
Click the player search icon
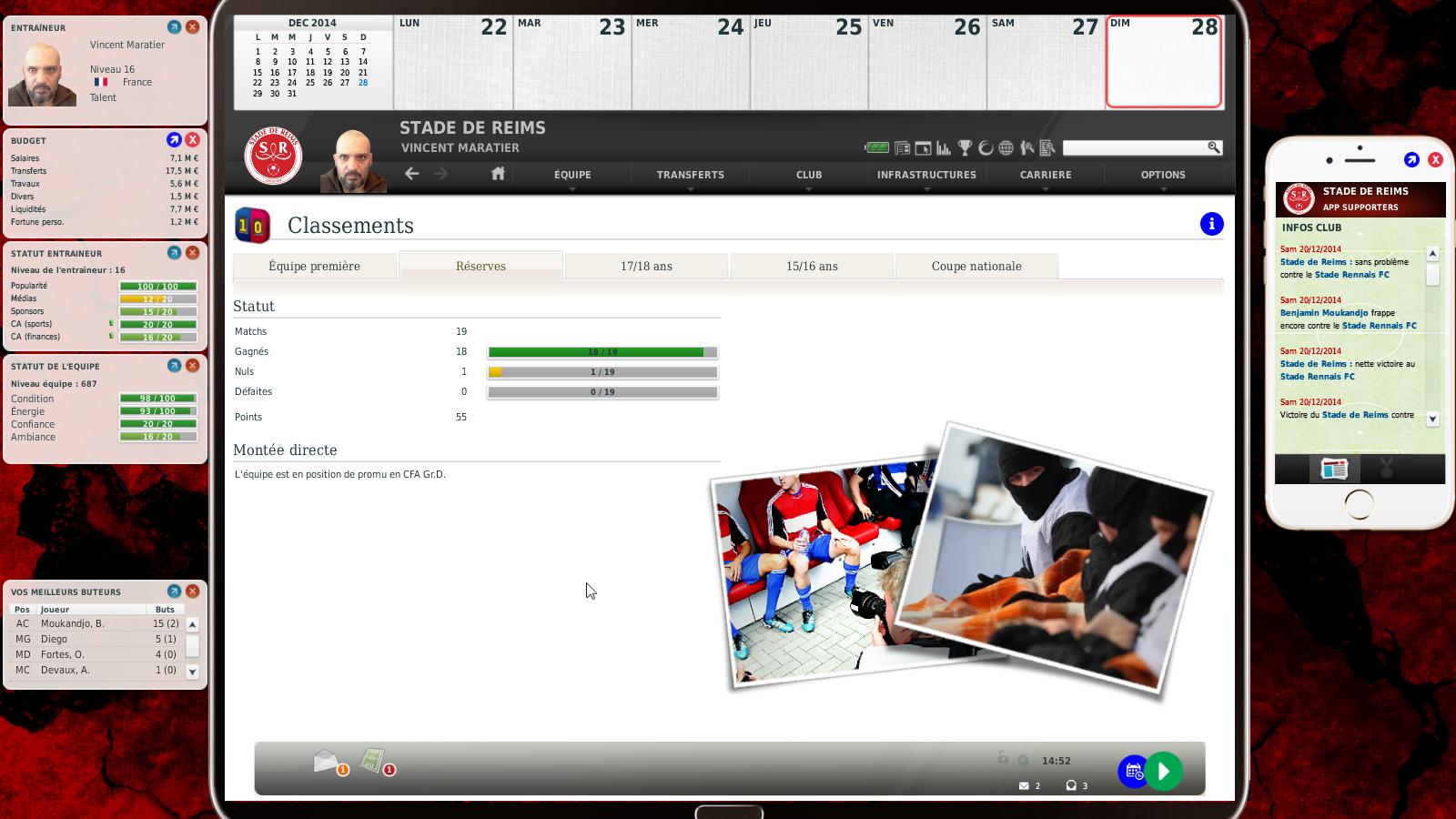(1026, 147)
